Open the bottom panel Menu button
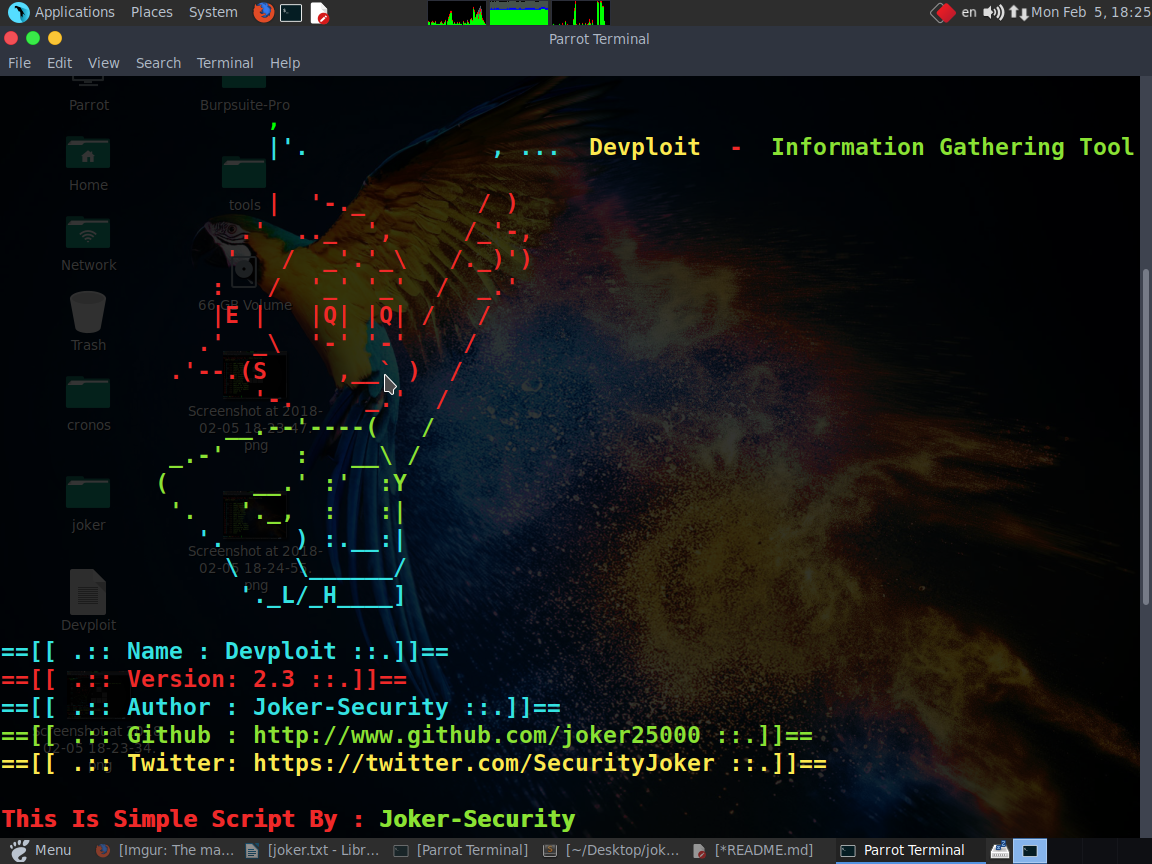 41,851
